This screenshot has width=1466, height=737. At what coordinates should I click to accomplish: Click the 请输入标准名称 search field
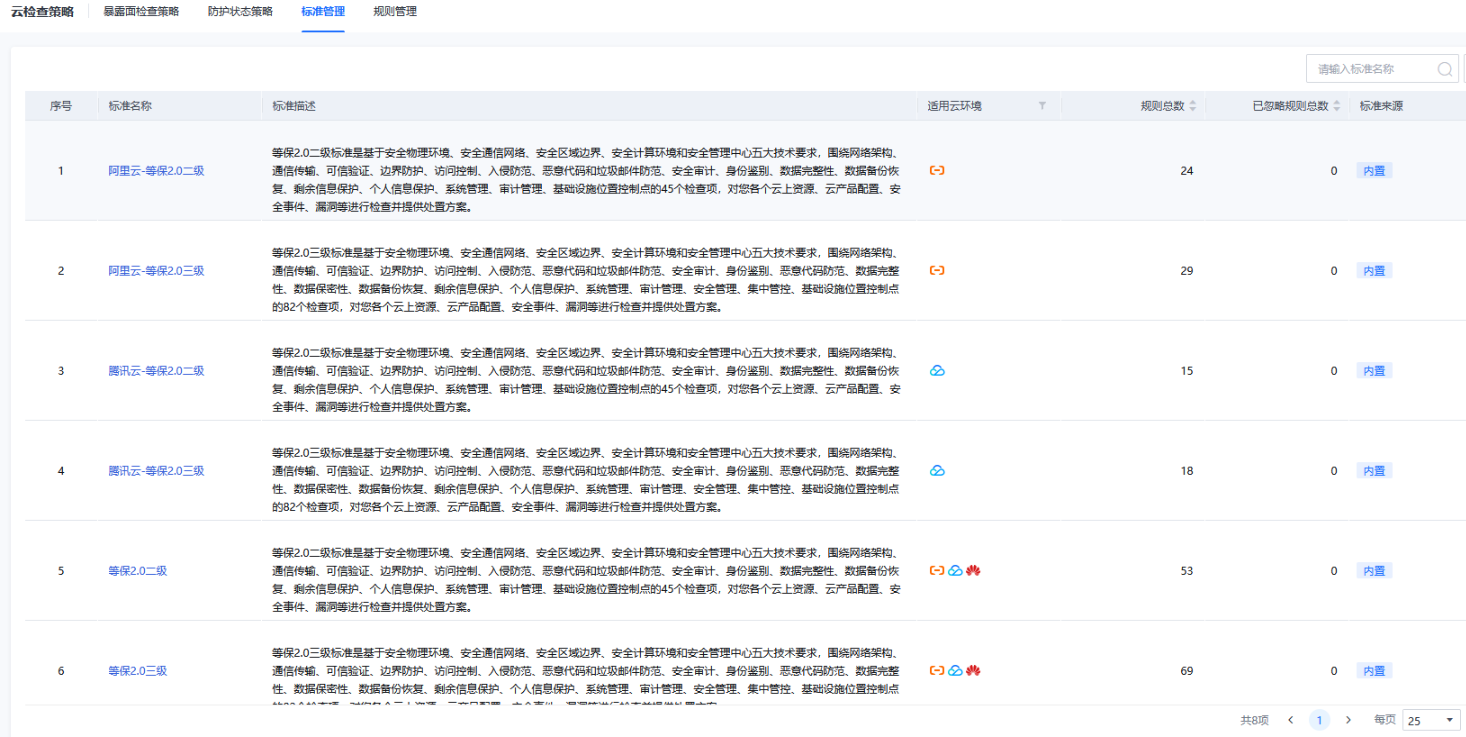coord(1370,69)
